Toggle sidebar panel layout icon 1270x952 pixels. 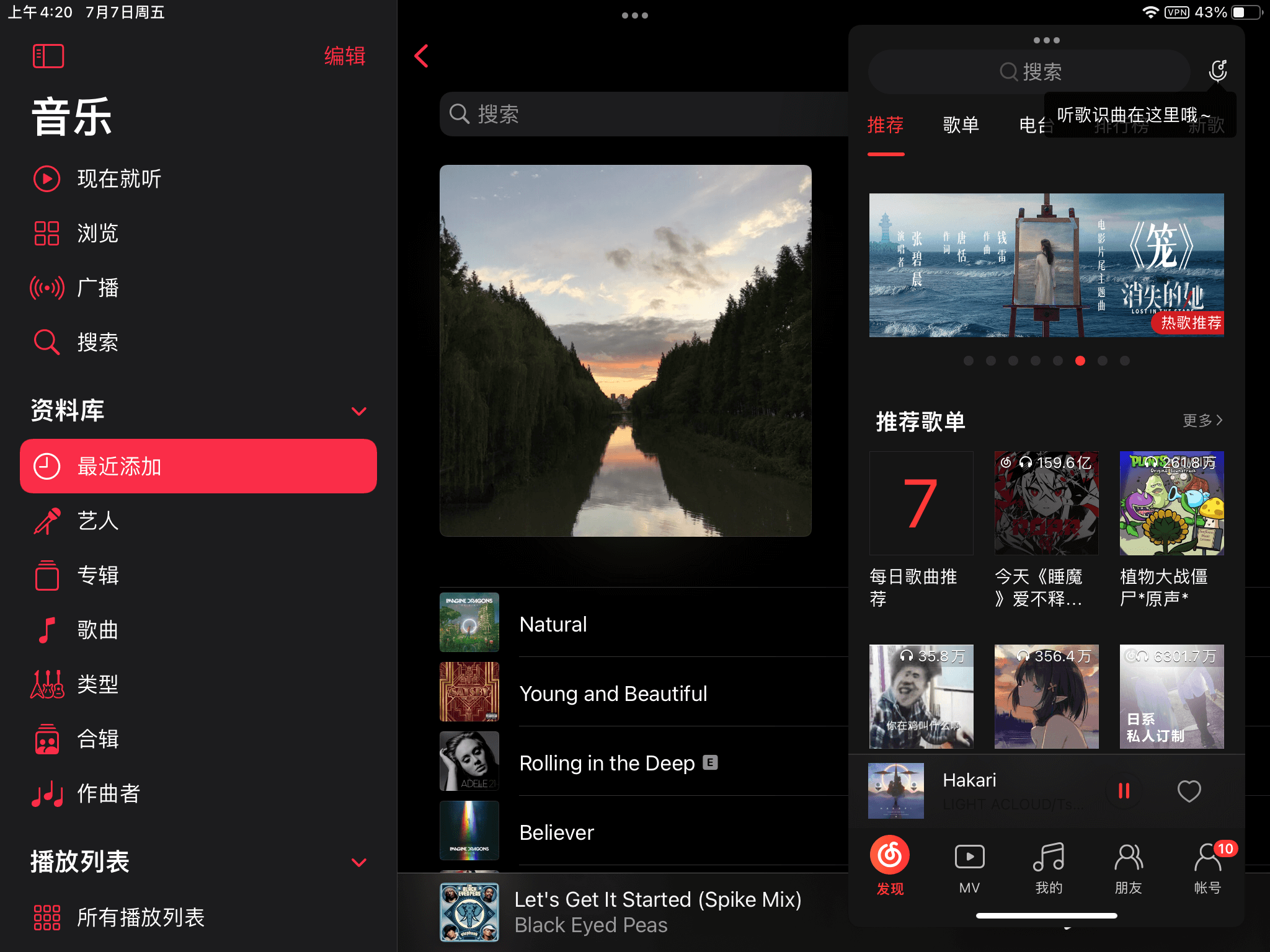tap(47, 56)
